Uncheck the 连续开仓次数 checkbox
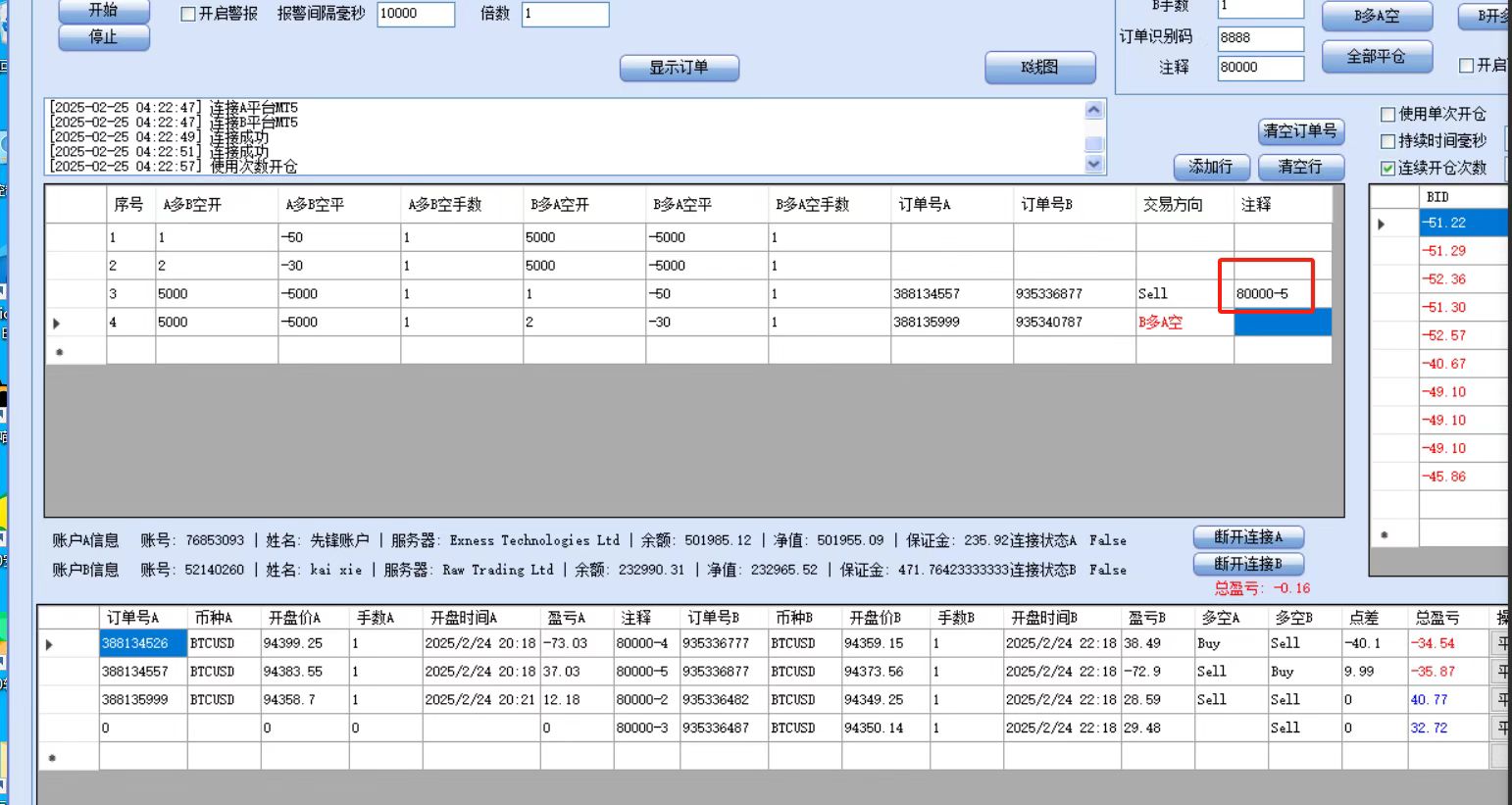1512x805 pixels. [x=1387, y=169]
